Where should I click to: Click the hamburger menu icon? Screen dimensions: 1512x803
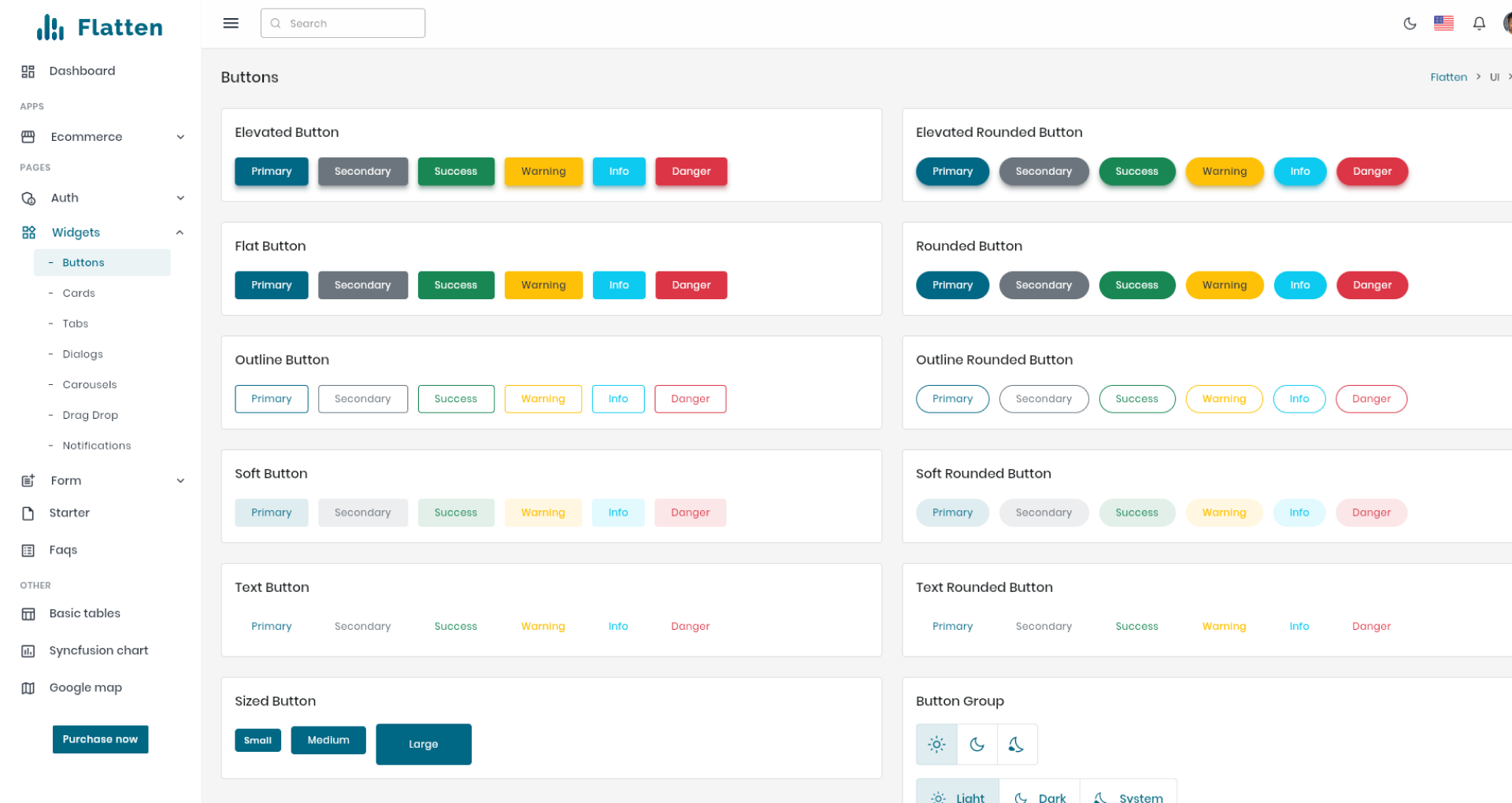point(230,23)
